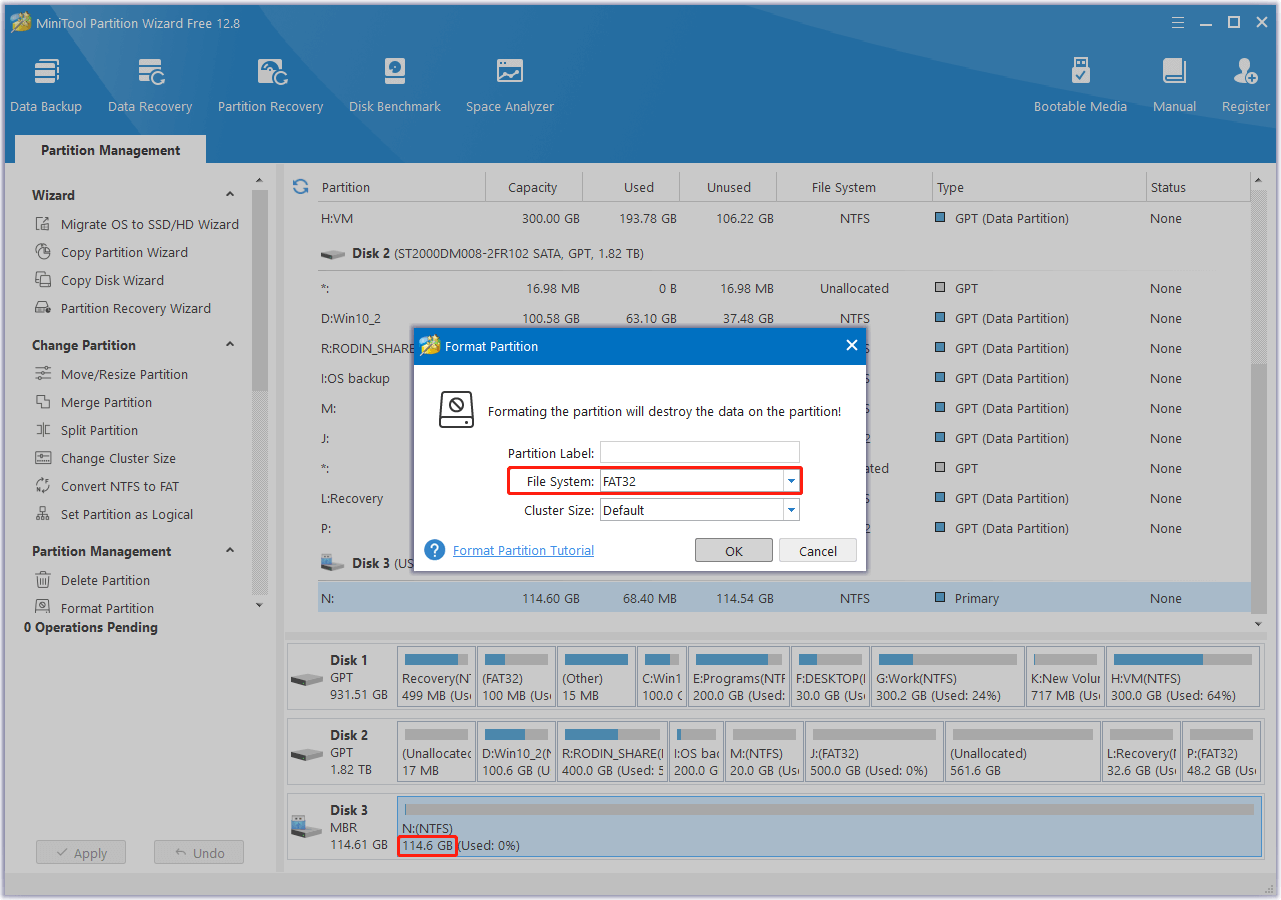
Task: Open Data Backup tool
Action: pyautogui.click(x=46, y=85)
